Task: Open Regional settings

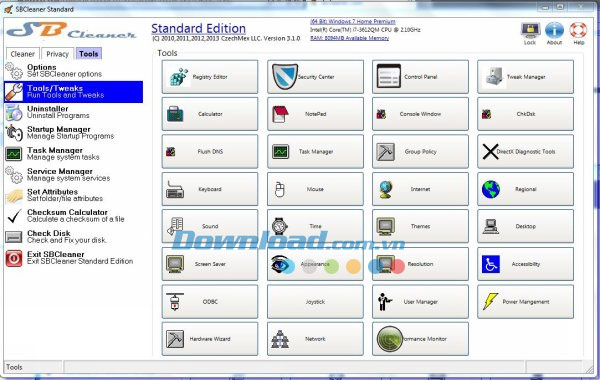Action: tap(525, 189)
